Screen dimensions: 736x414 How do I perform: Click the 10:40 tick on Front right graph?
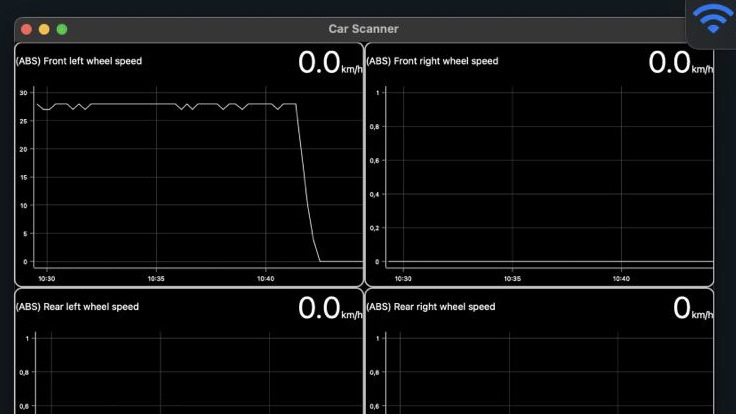tap(621, 279)
